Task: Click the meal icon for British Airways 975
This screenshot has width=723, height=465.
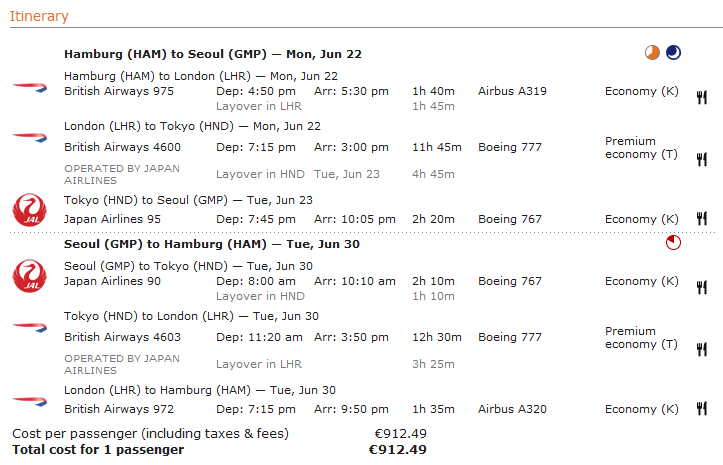Action: point(702,97)
